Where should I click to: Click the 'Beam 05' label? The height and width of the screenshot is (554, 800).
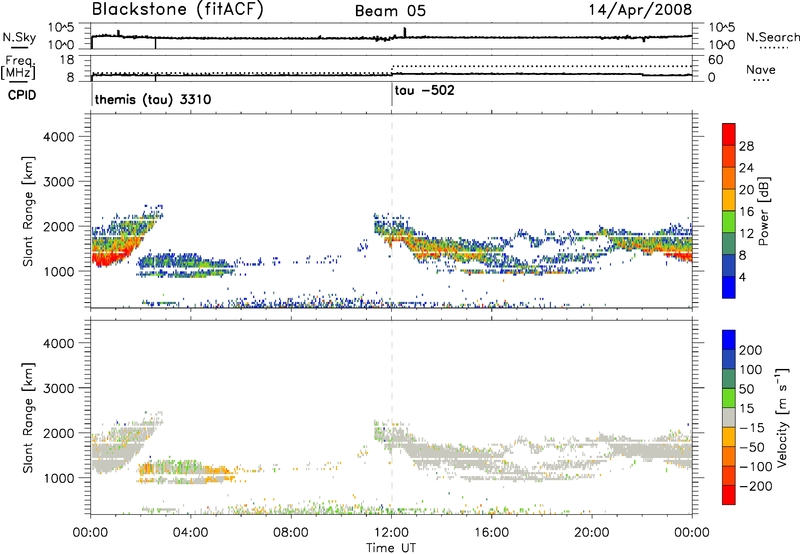(x=390, y=11)
